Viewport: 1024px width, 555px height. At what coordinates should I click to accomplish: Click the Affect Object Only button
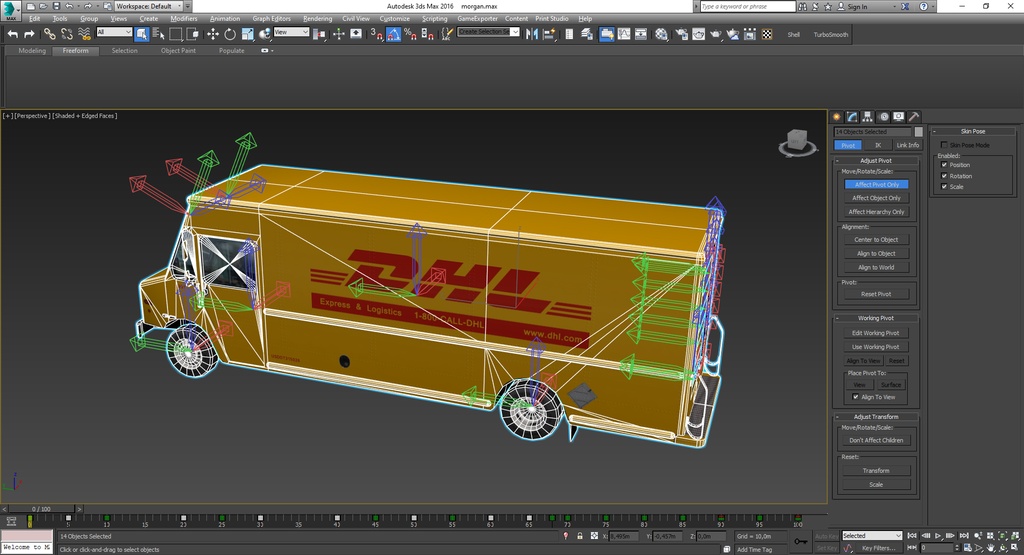(876, 198)
